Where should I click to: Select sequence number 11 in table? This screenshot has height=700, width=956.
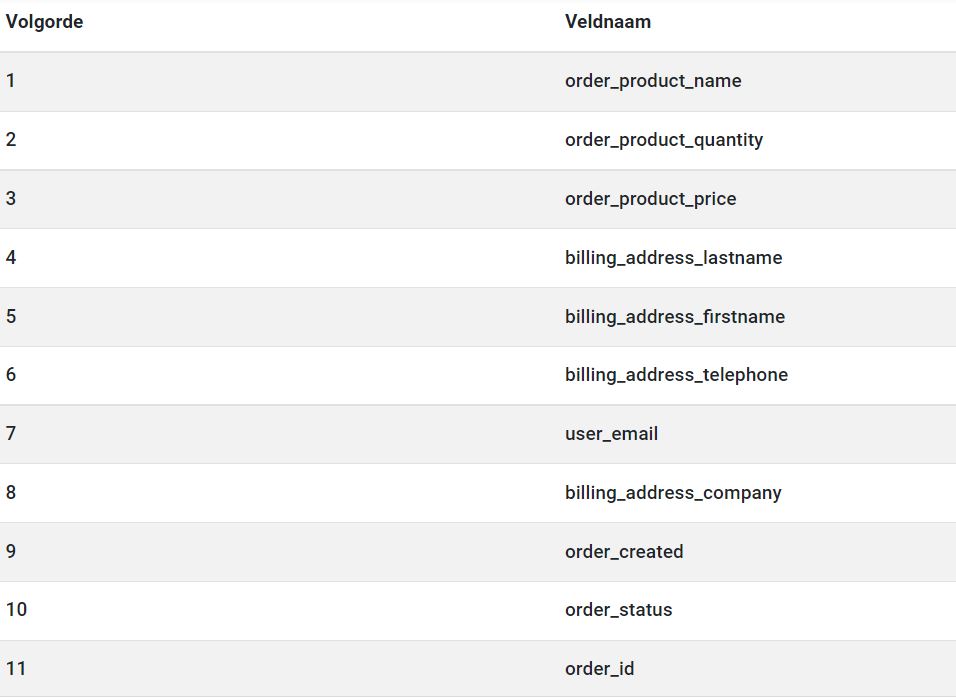[16, 669]
